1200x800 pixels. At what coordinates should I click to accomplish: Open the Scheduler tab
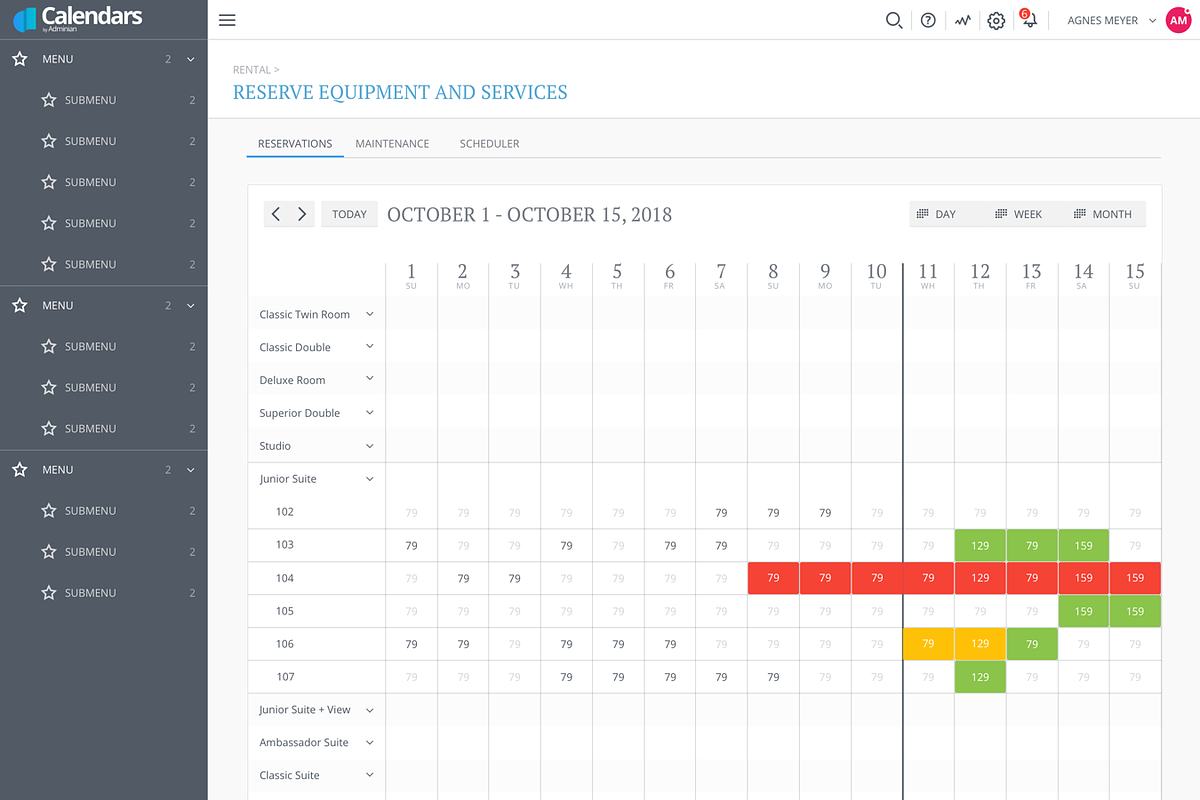click(489, 144)
